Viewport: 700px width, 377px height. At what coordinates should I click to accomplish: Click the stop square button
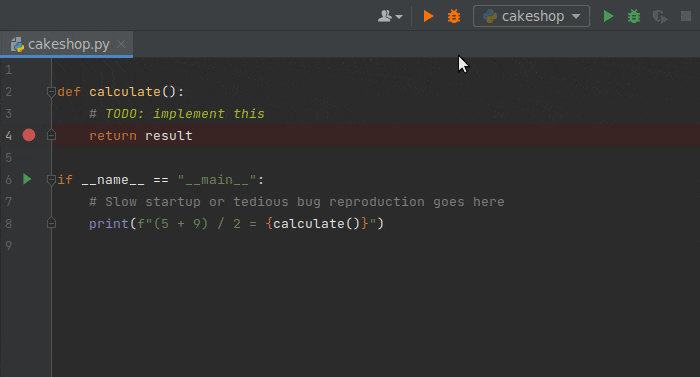(x=686, y=17)
